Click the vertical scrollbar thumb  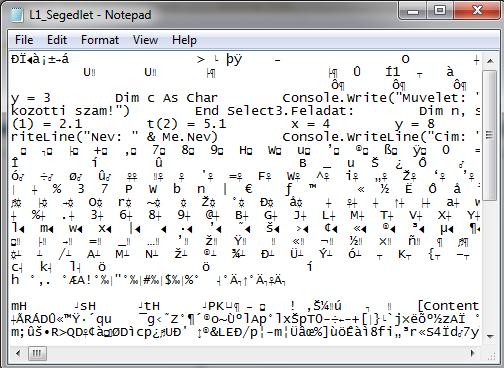pyautogui.click(x=490, y=134)
